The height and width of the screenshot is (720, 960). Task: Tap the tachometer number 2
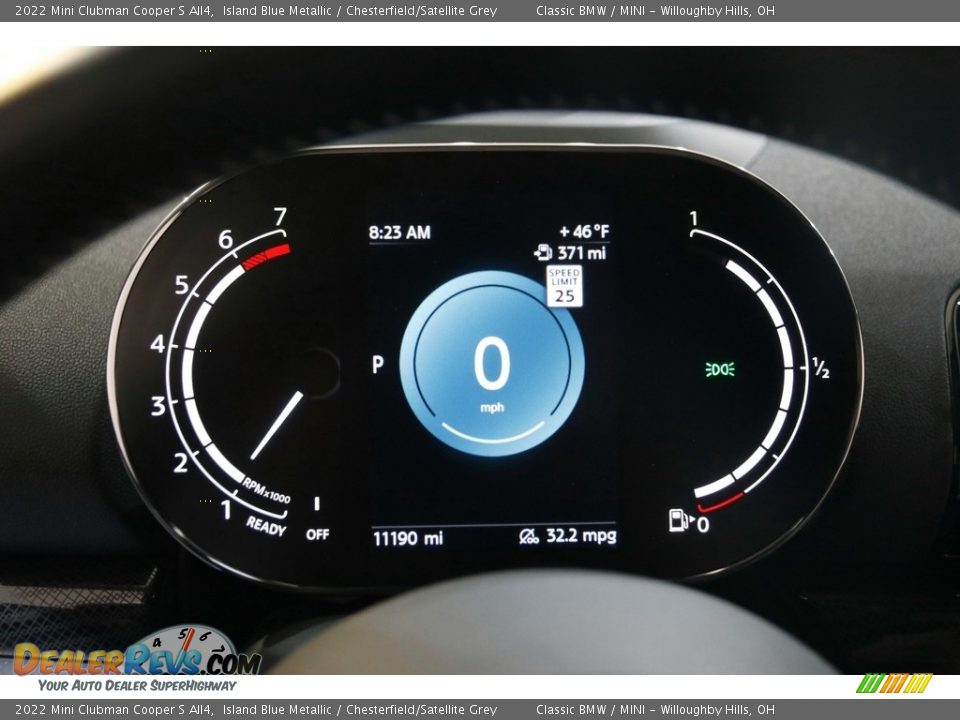(181, 463)
